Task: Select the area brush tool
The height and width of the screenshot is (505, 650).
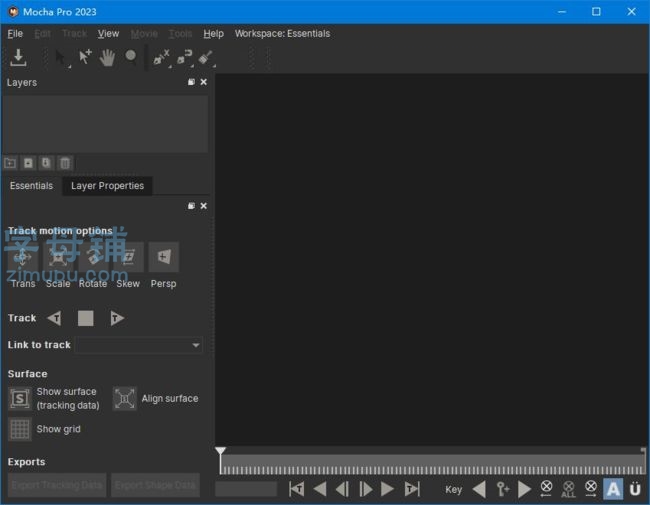Action: [206, 58]
